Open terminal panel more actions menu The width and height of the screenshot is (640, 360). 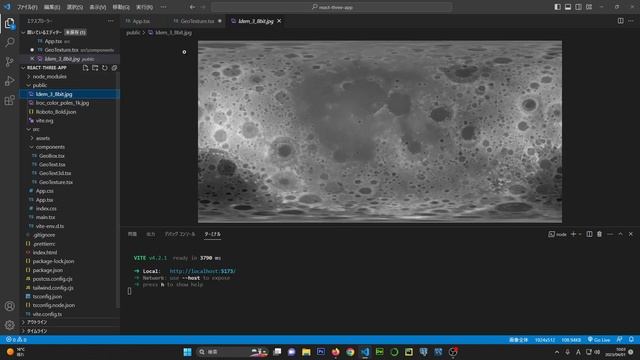click(610, 234)
